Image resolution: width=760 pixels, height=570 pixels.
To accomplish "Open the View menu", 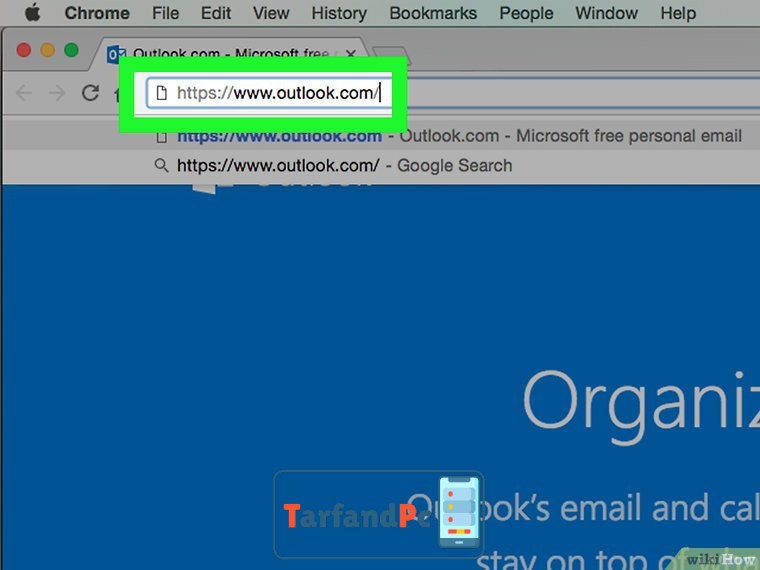I will (x=271, y=13).
